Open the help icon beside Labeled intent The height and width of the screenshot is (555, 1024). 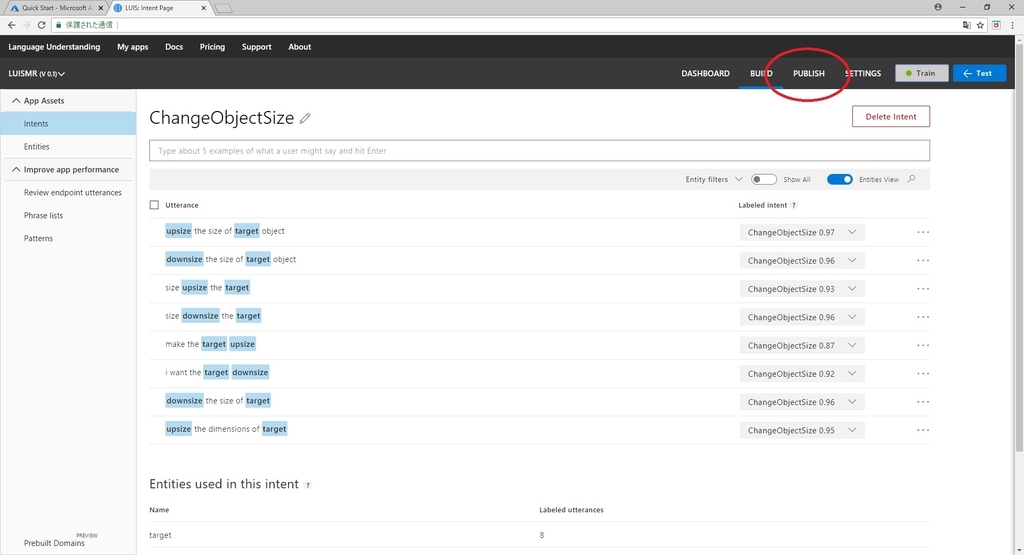[x=793, y=205]
